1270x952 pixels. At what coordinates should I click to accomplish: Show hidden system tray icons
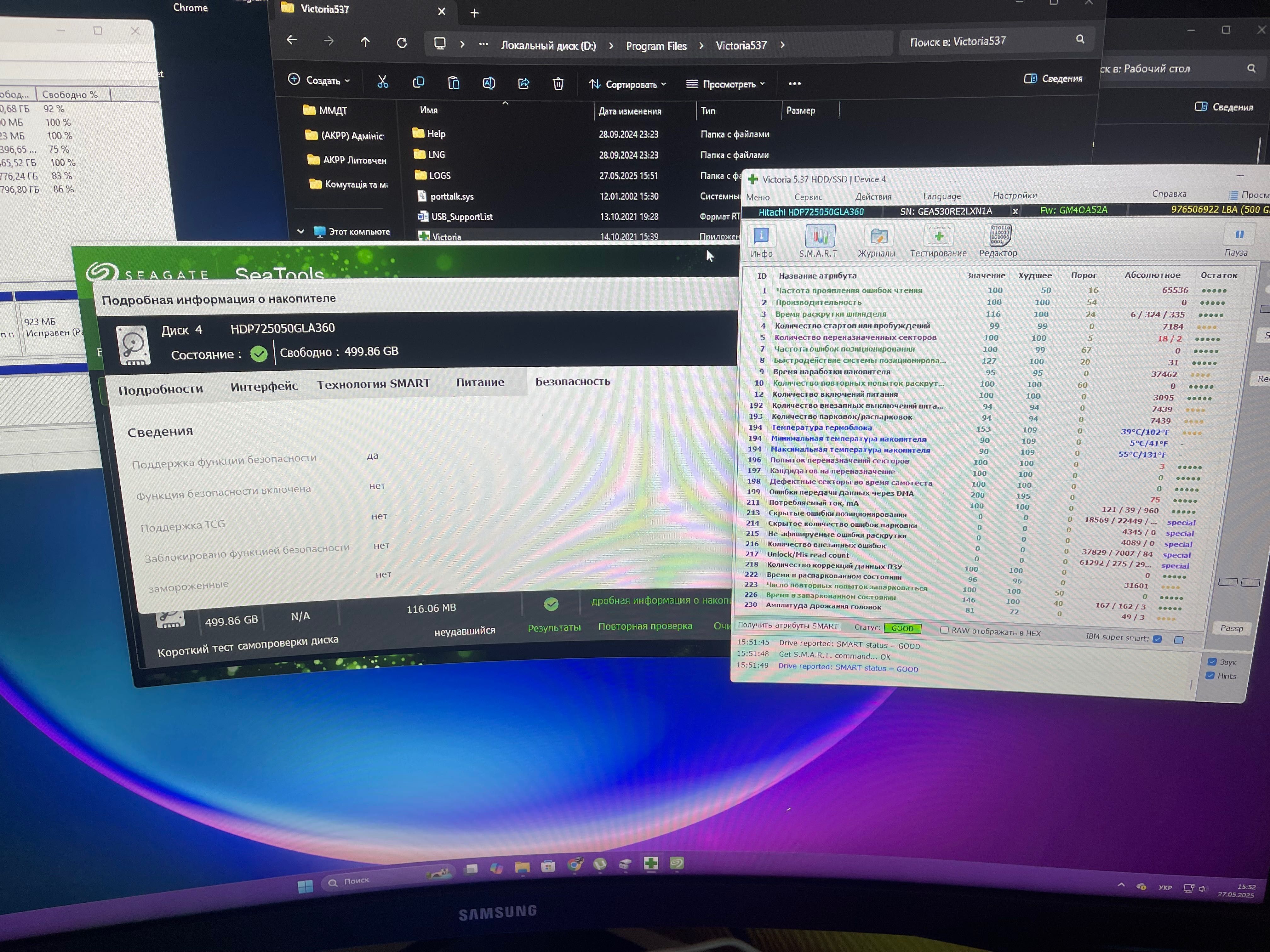click(x=1121, y=885)
